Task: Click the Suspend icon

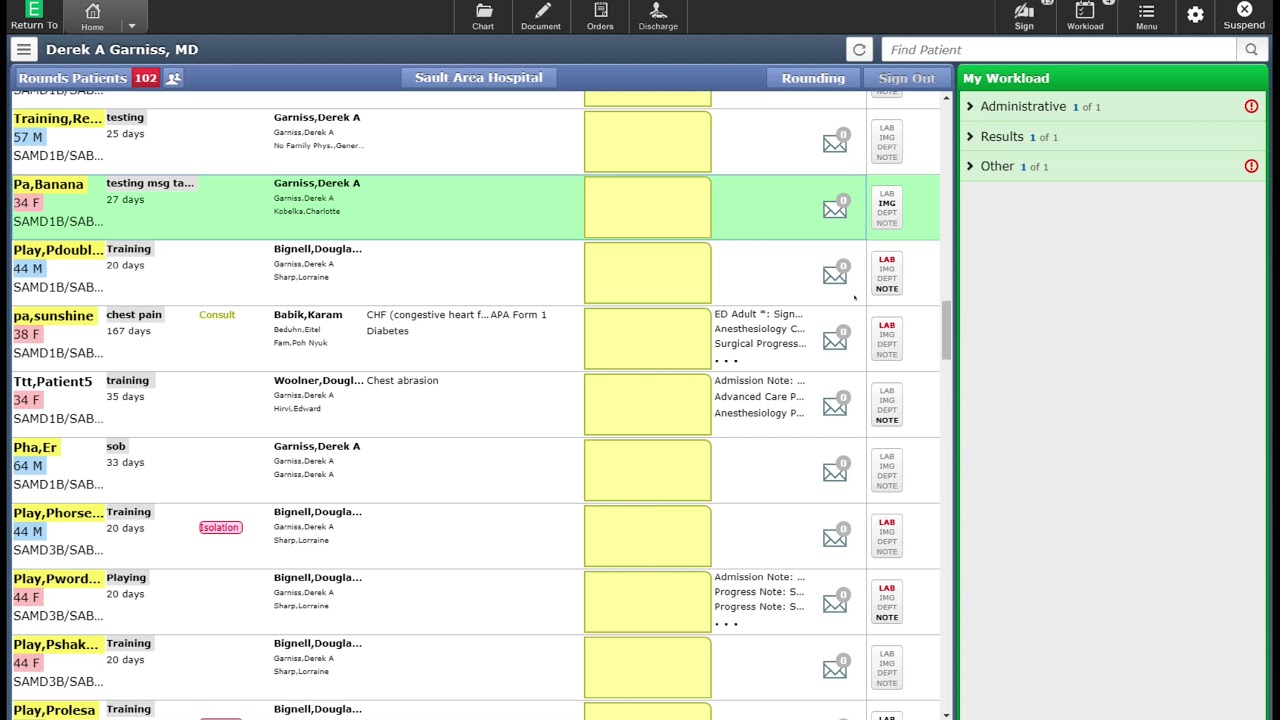Action: [1244, 16]
